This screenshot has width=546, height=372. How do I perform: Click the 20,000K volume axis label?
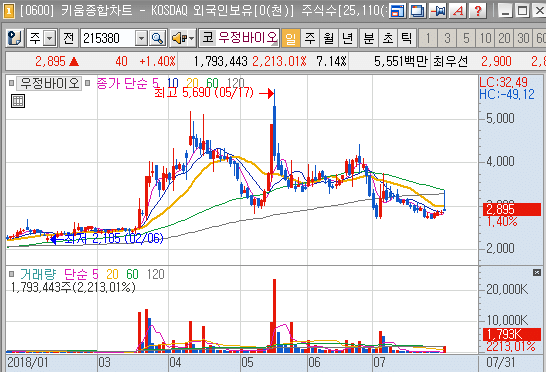tap(507, 289)
